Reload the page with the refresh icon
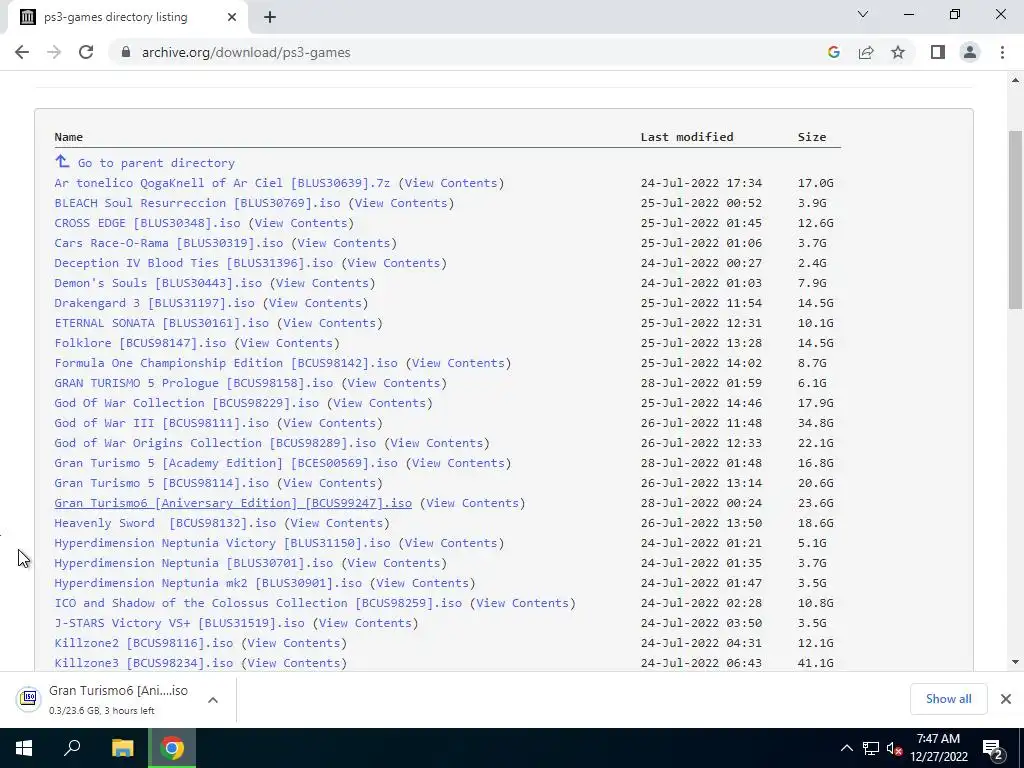 (x=86, y=52)
